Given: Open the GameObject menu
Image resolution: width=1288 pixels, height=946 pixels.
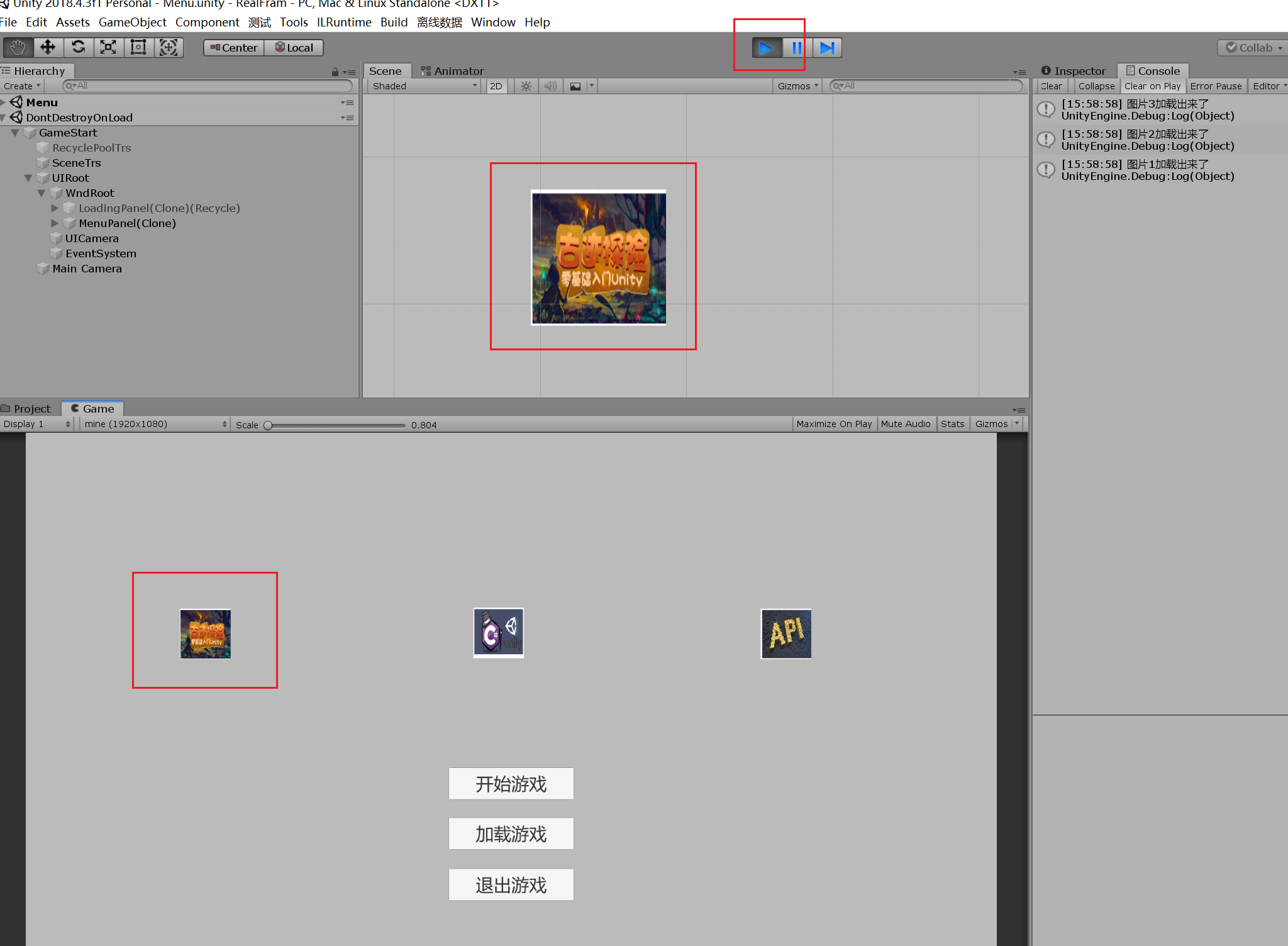Looking at the screenshot, I should (x=133, y=22).
